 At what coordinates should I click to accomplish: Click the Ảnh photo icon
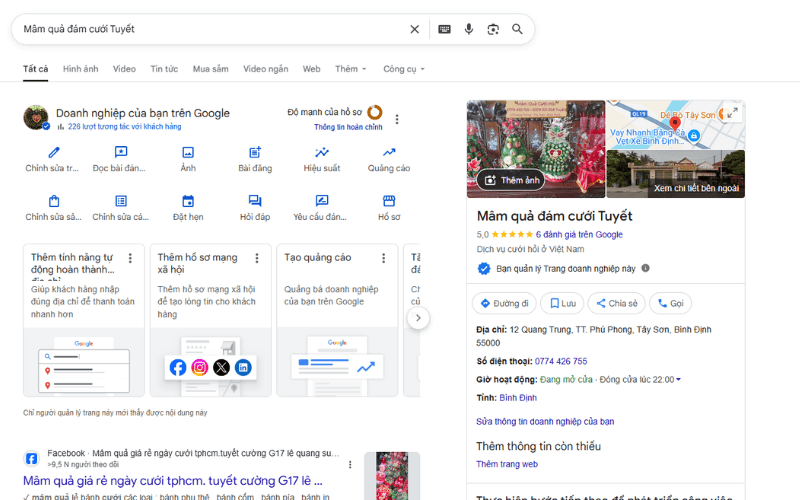click(188, 153)
